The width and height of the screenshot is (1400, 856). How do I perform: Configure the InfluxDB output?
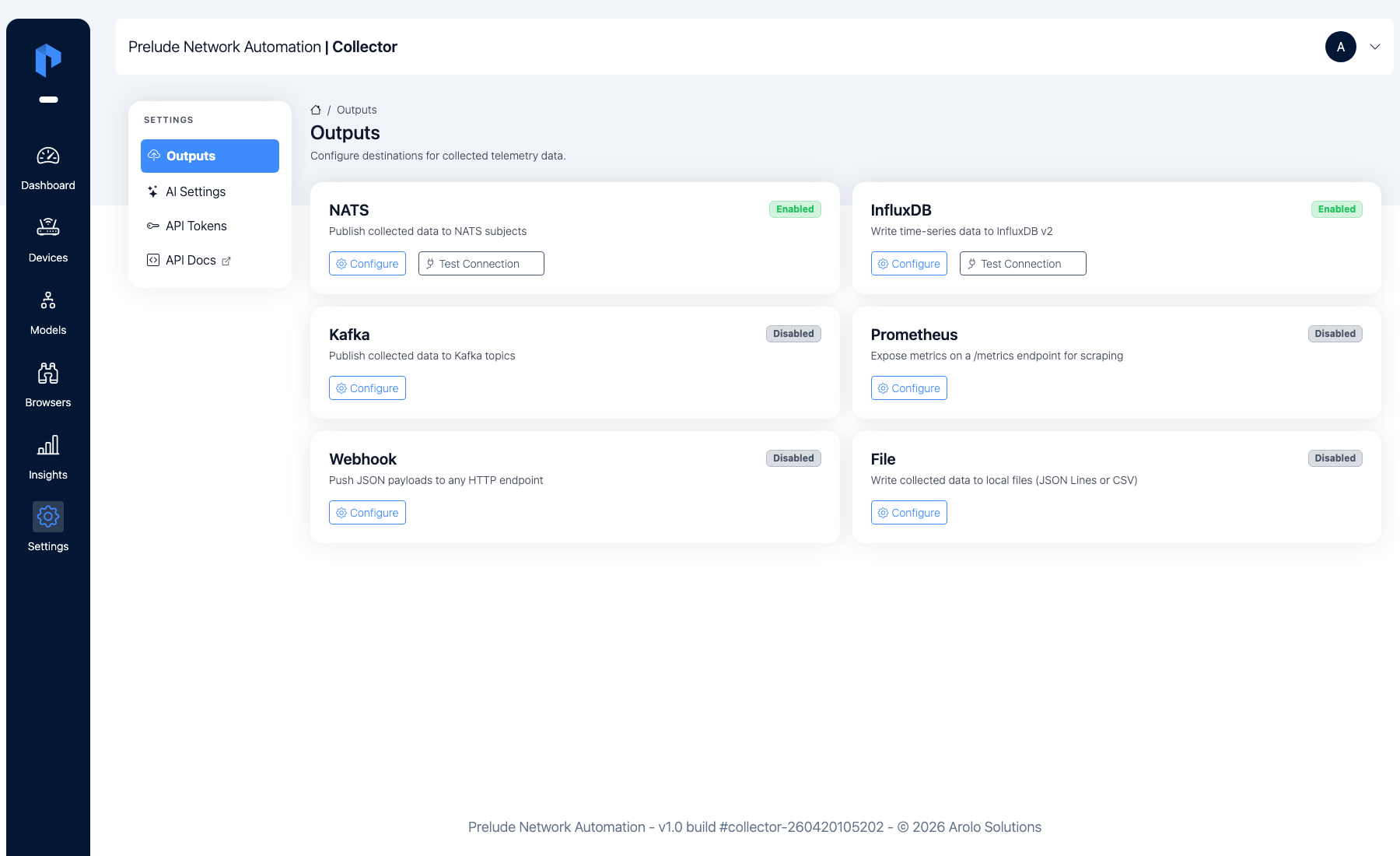click(909, 264)
